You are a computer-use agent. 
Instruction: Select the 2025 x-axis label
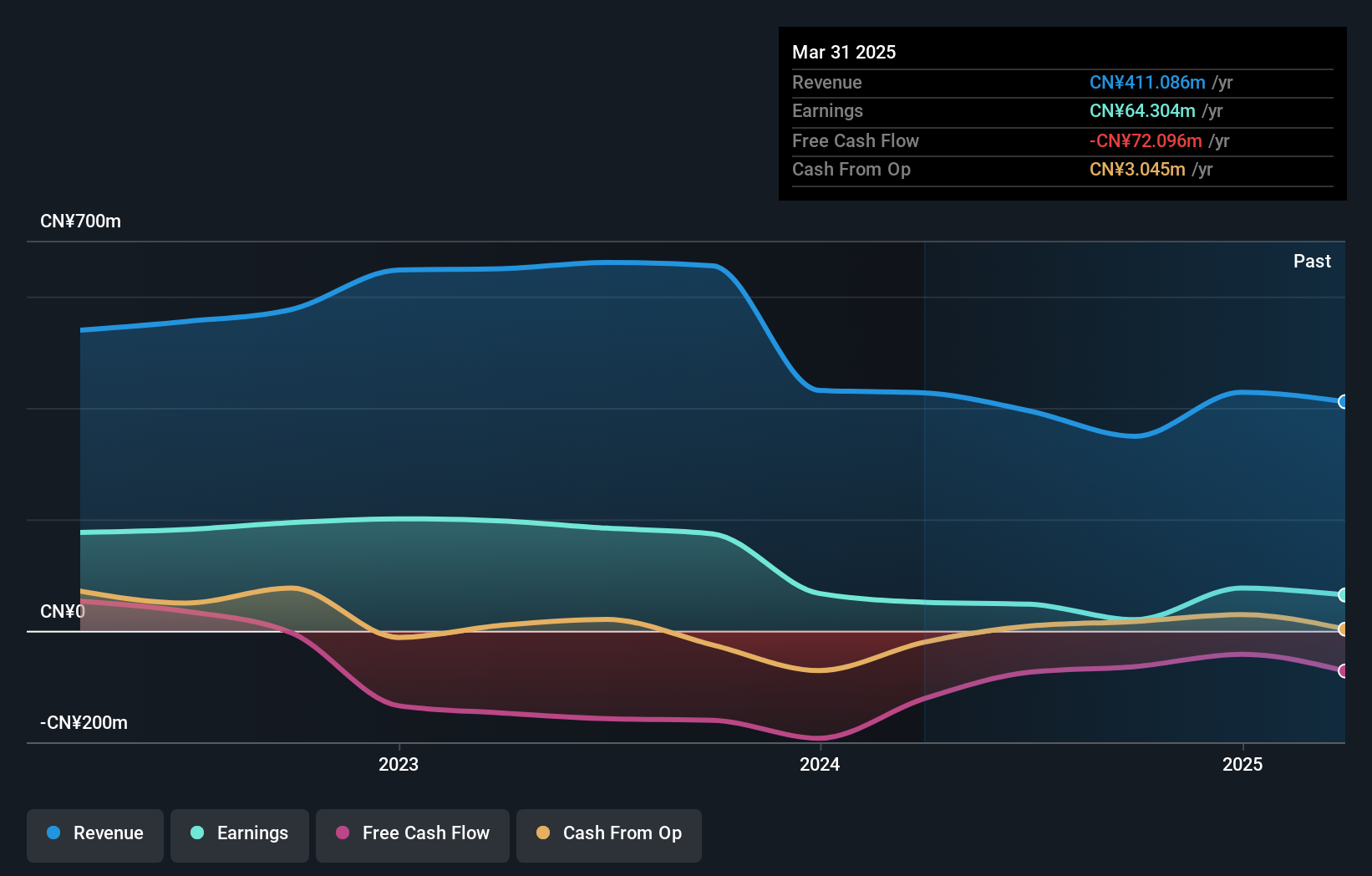[x=1242, y=765]
